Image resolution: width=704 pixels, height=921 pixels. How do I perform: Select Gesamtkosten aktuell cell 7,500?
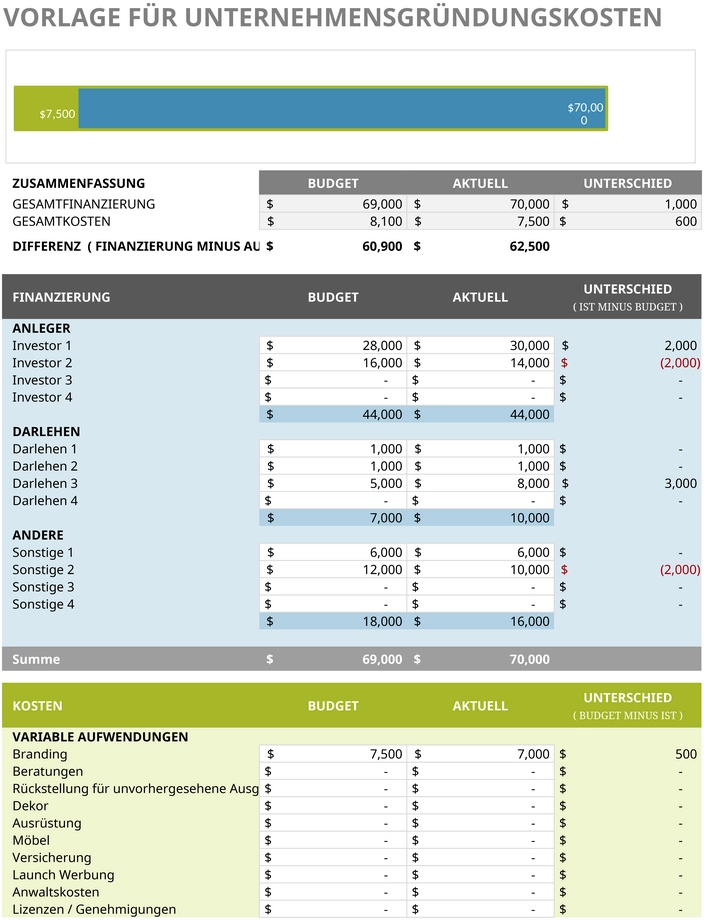pyautogui.click(x=480, y=221)
